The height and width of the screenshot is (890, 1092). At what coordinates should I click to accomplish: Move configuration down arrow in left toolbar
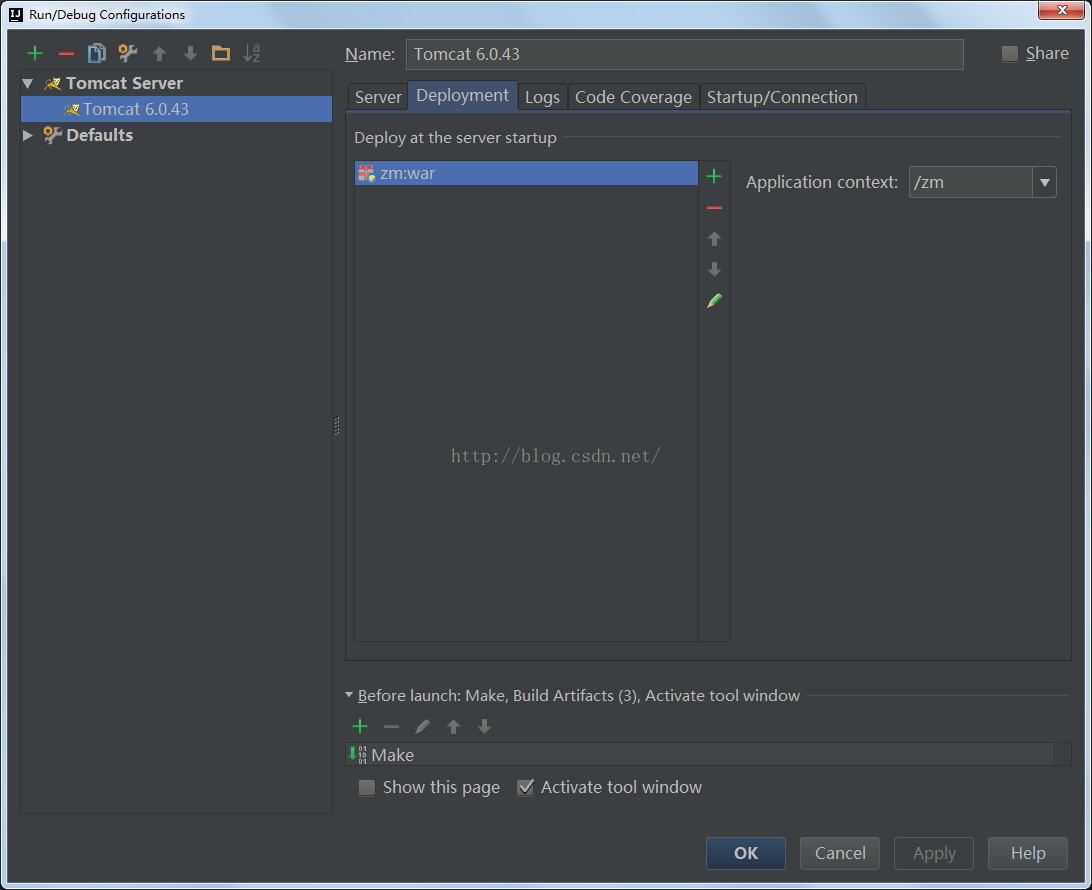(x=190, y=54)
